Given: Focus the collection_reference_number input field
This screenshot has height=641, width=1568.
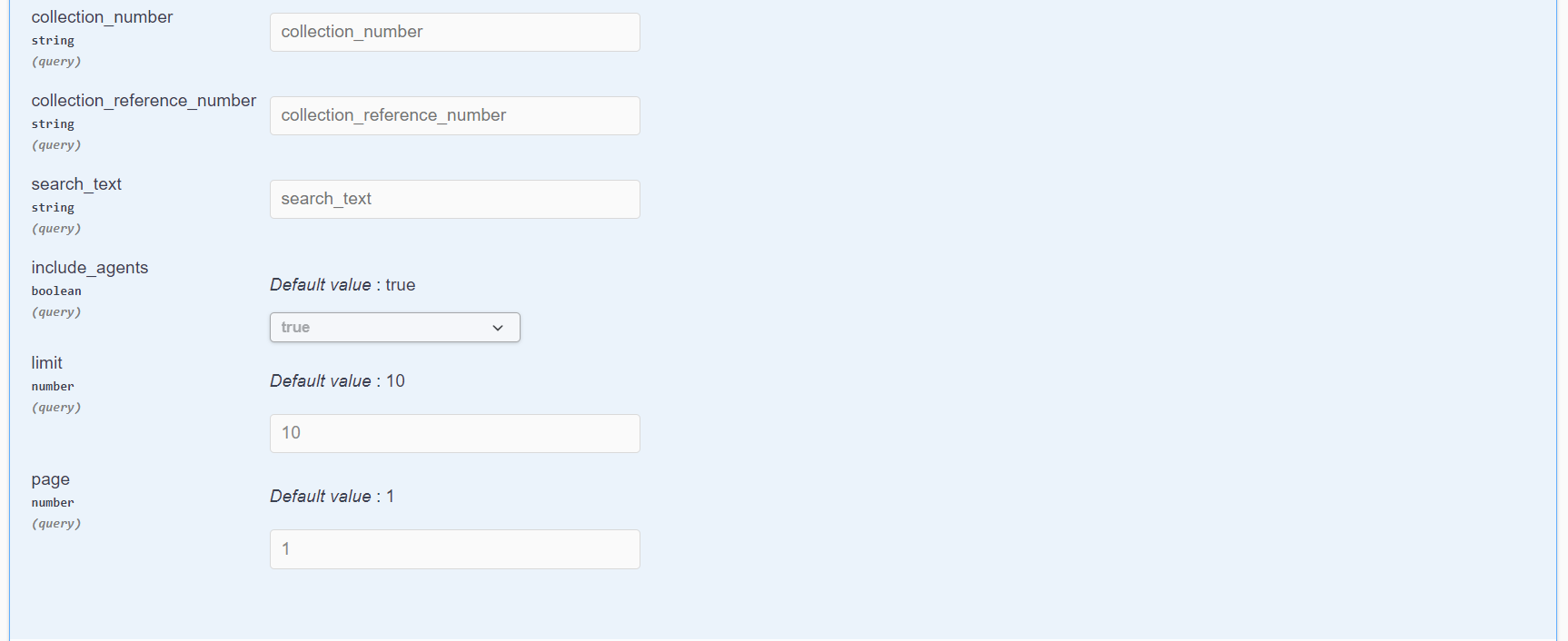Looking at the screenshot, I should (x=455, y=115).
